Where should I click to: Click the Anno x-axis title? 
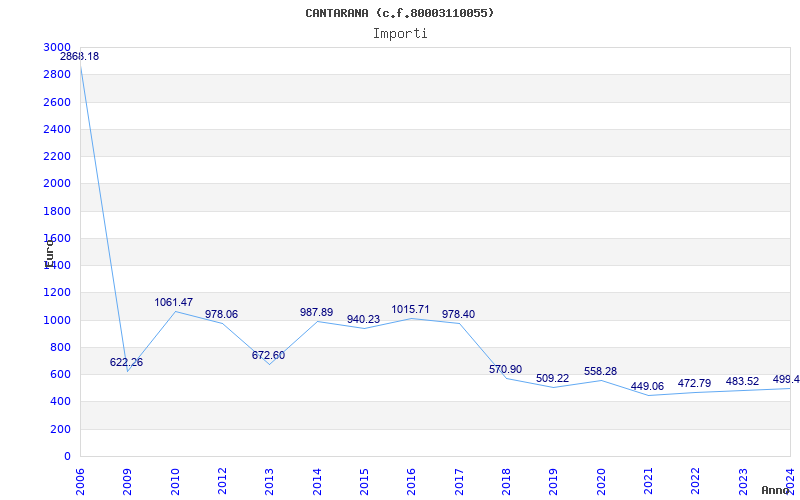click(x=775, y=490)
